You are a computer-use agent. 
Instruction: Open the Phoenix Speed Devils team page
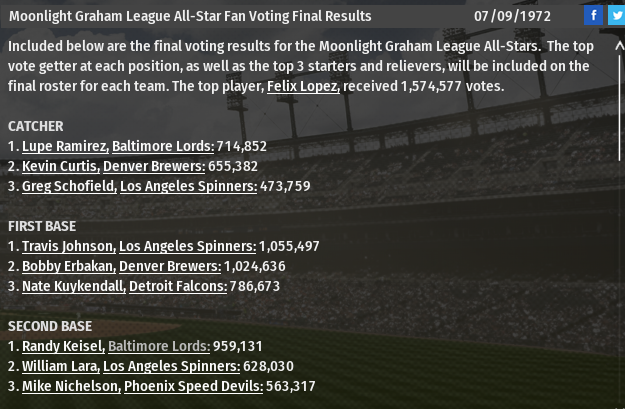pyautogui.click(x=193, y=386)
